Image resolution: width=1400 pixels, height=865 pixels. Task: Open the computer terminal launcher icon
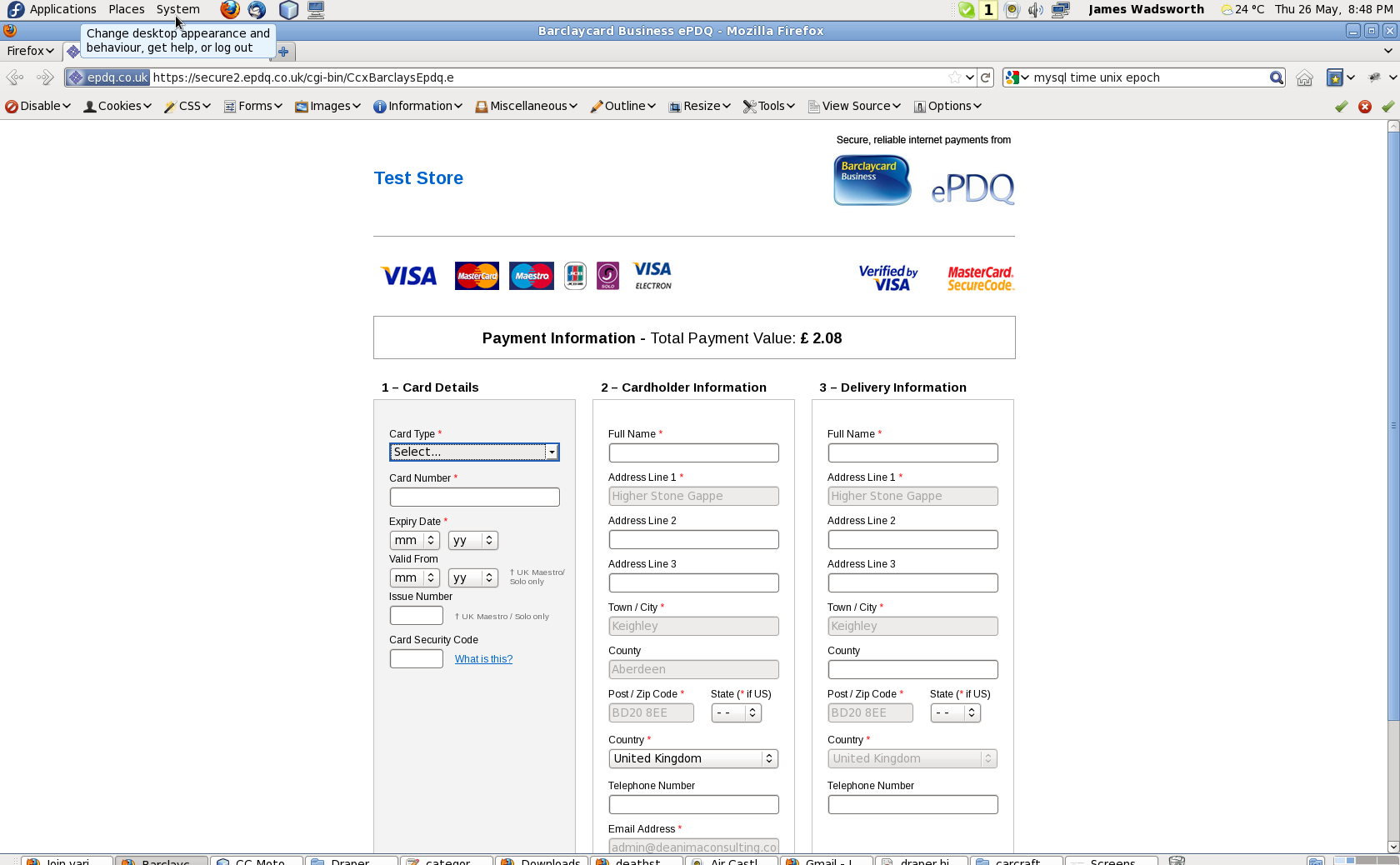(x=316, y=10)
